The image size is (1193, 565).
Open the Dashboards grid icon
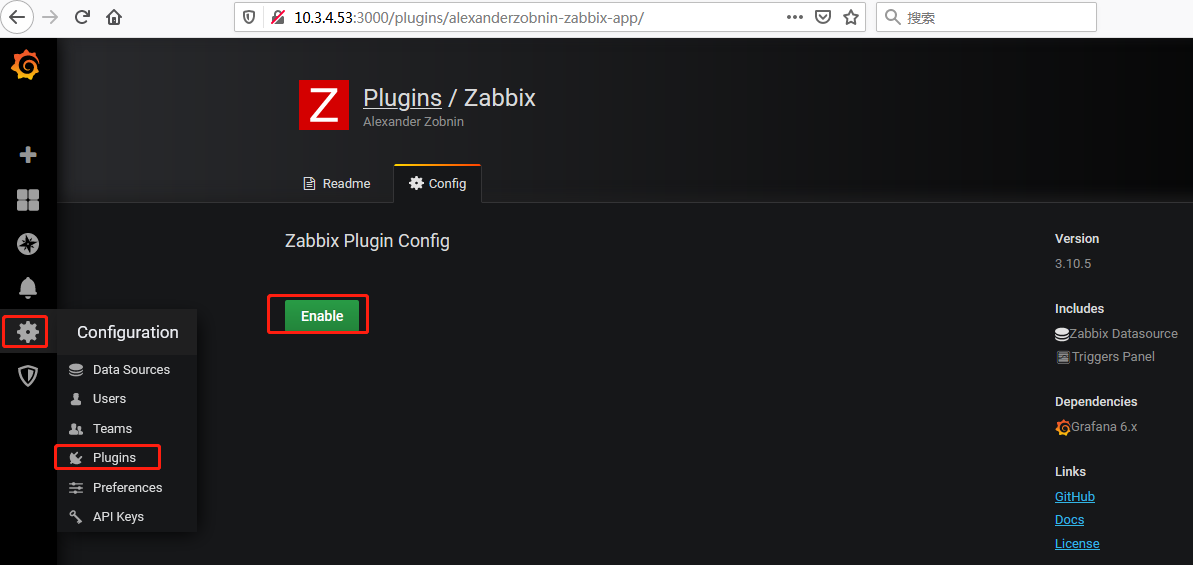(28, 200)
